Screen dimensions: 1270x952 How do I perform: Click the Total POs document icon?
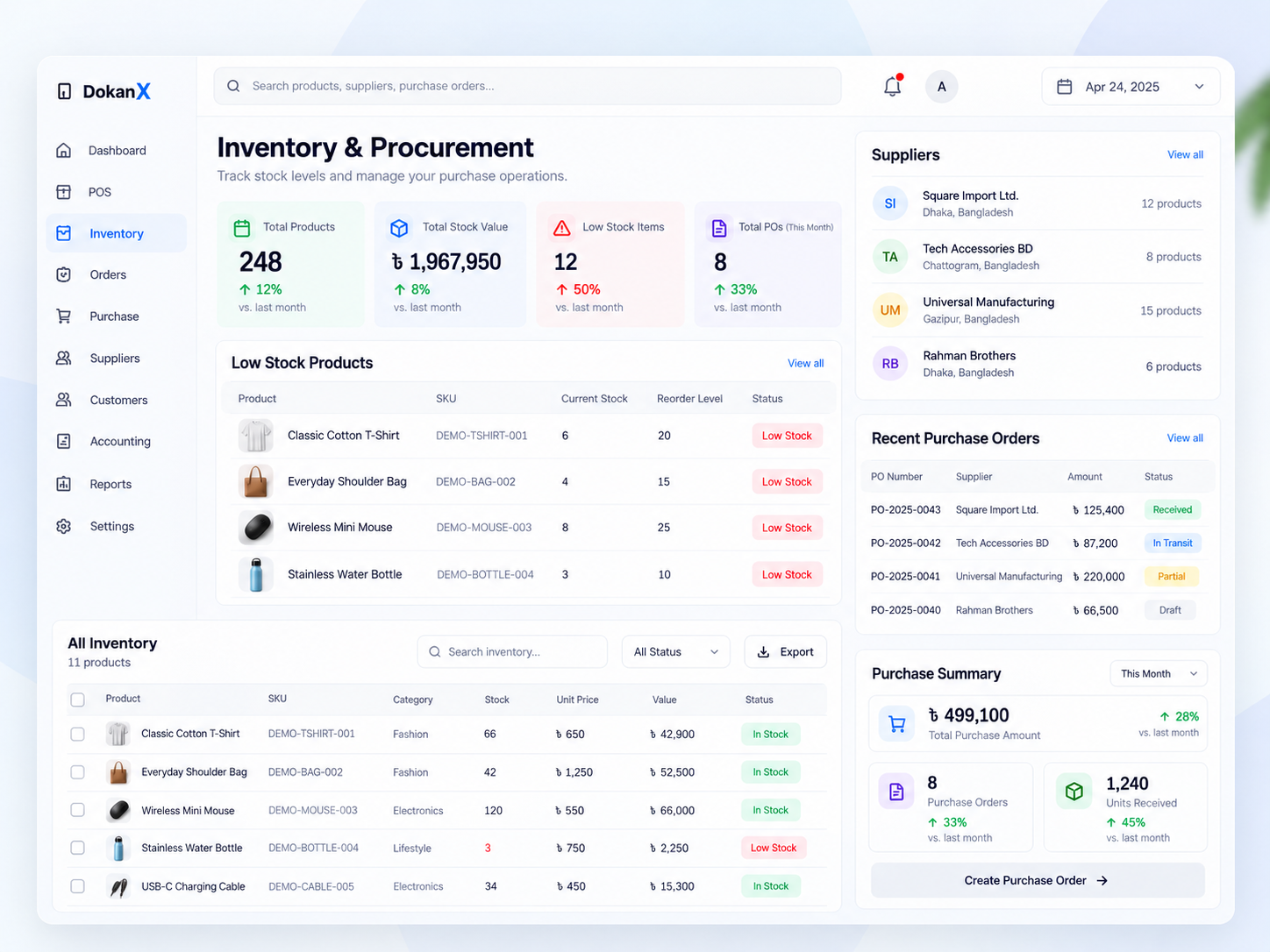[x=719, y=228]
